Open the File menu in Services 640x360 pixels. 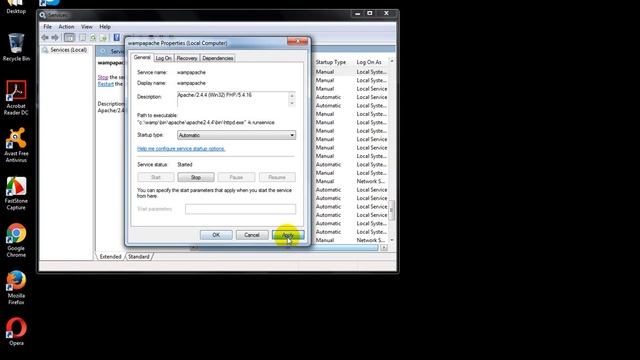[x=47, y=27]
